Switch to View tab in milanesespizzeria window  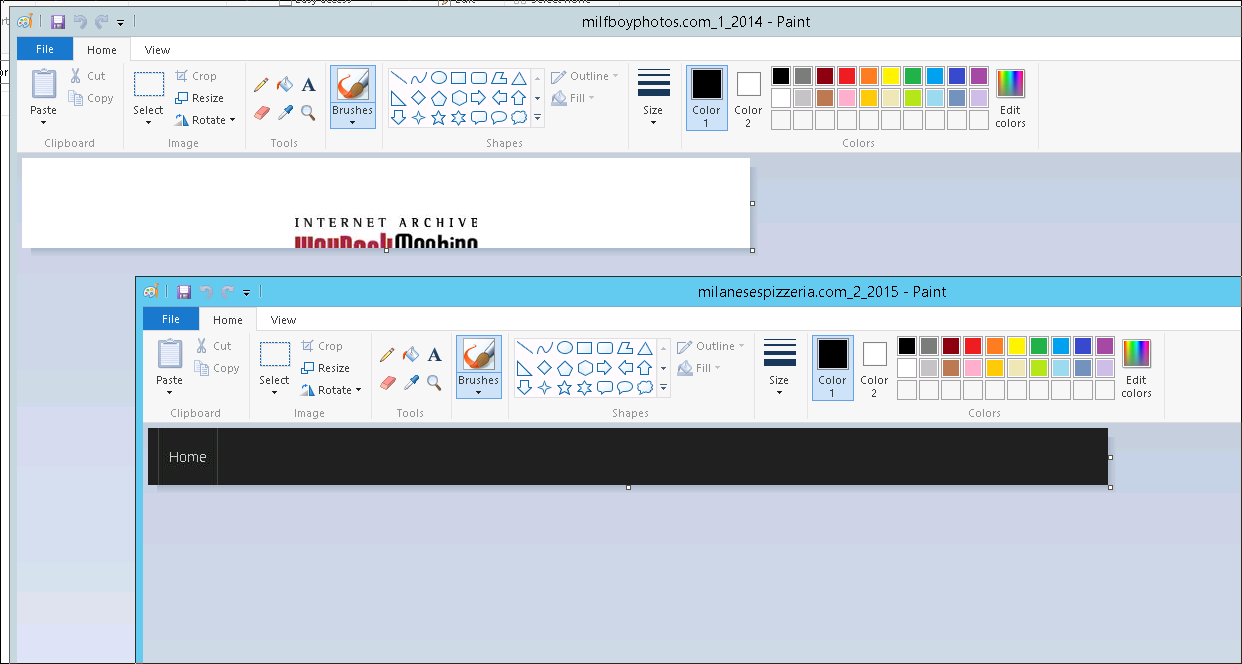click(284, 320)
